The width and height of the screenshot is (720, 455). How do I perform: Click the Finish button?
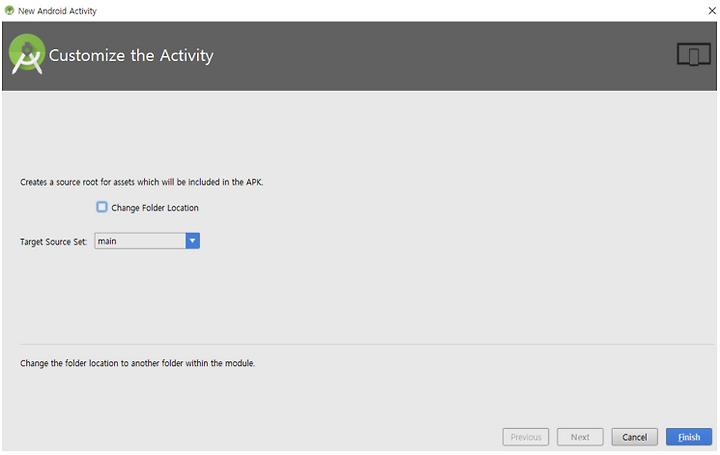(x=688, y=437)
